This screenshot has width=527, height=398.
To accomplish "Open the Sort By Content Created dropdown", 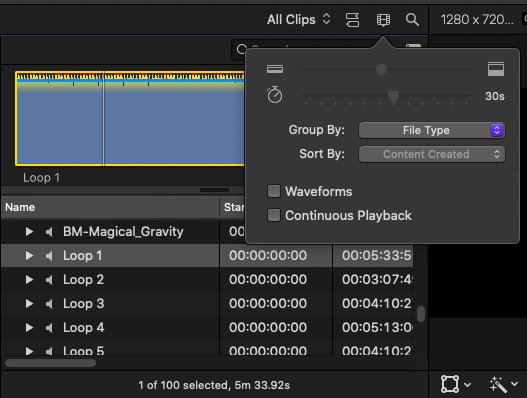I will 432,154.
